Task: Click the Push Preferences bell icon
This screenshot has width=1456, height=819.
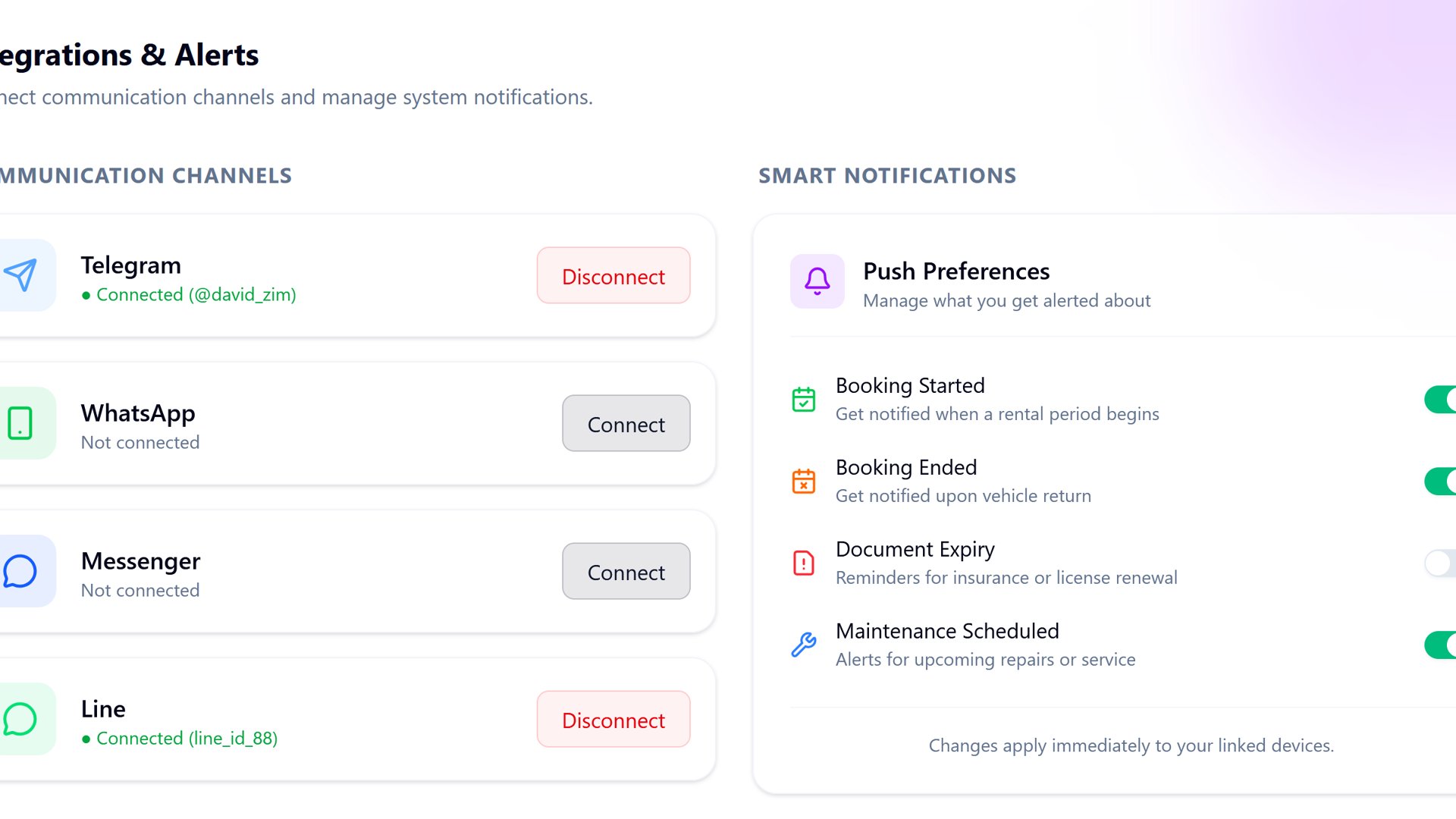Action: pos(817,281)
